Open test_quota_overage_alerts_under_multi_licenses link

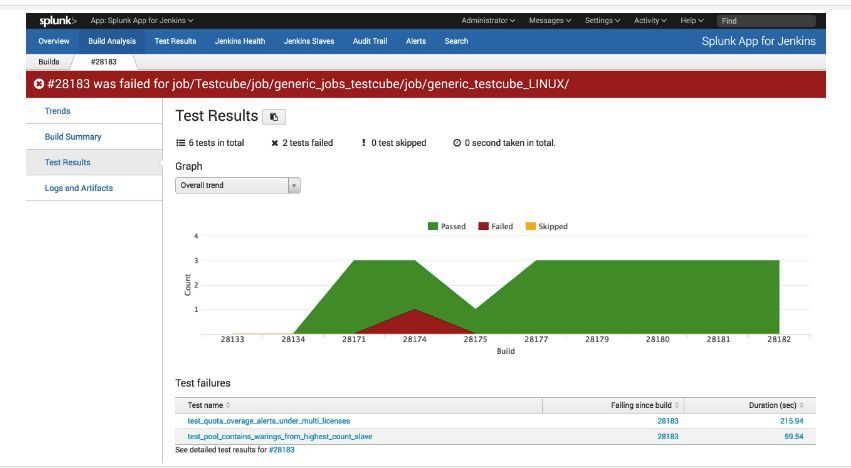coord(269,421)
